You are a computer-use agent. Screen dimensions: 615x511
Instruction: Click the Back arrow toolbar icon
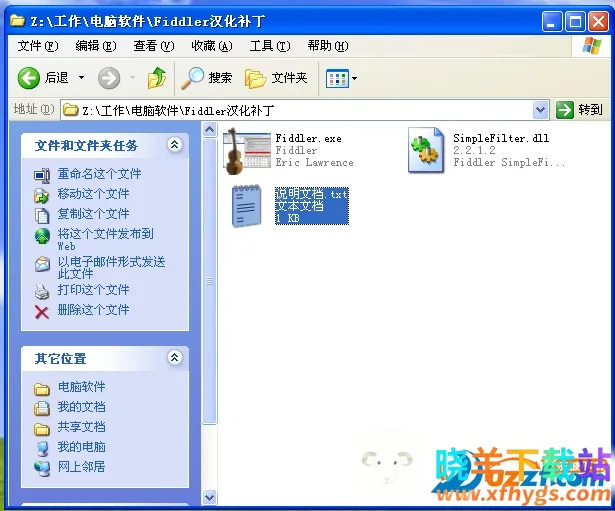click(29, 78)
